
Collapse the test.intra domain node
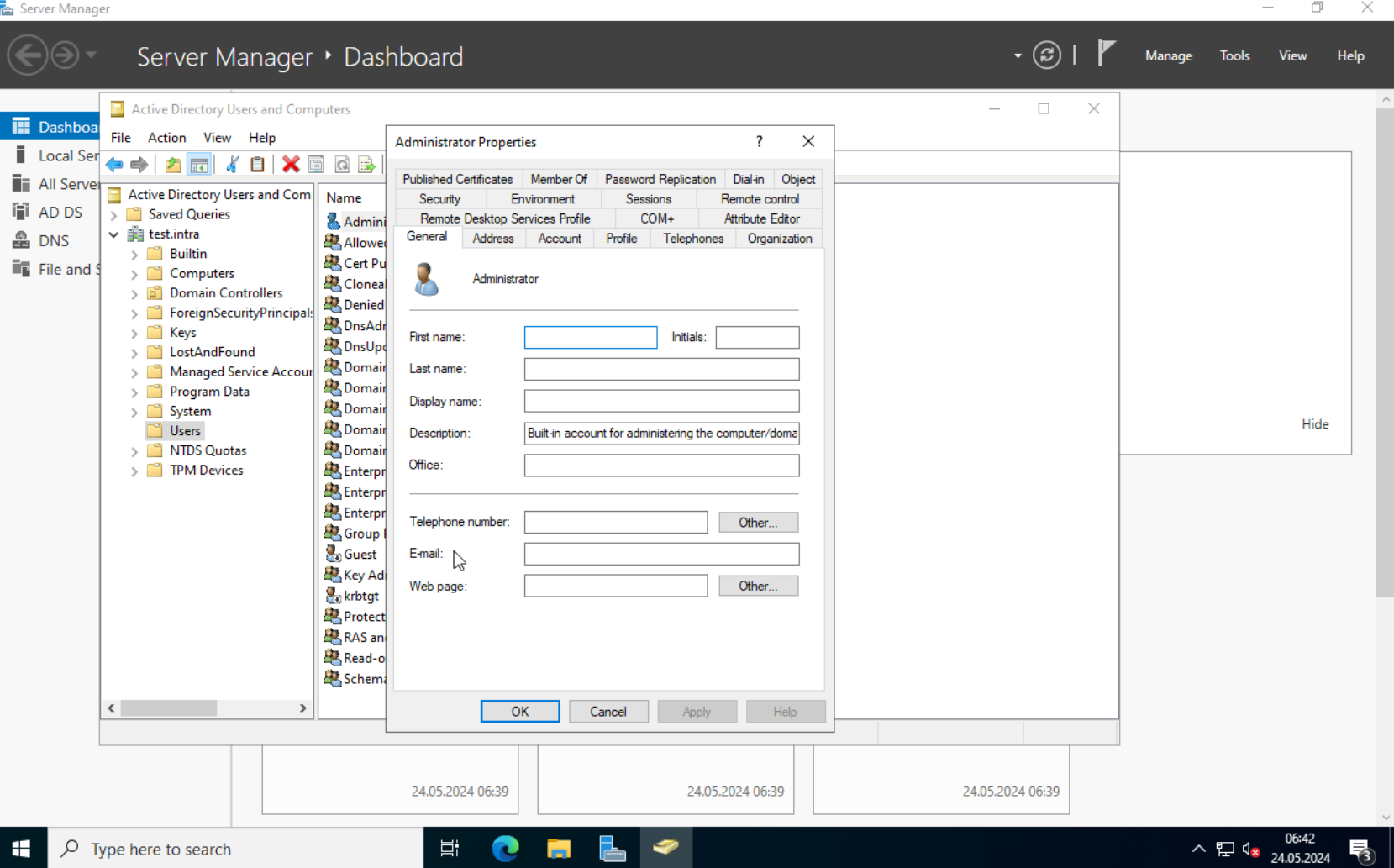[x=114, y=234]
